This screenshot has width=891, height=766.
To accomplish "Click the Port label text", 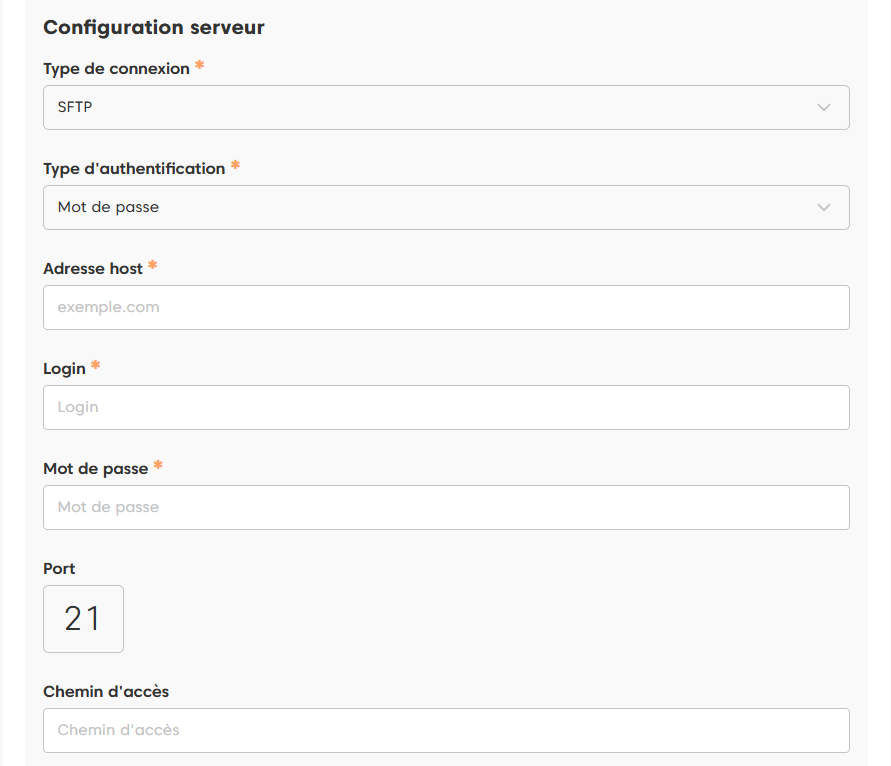I will (x=59, y=569).
